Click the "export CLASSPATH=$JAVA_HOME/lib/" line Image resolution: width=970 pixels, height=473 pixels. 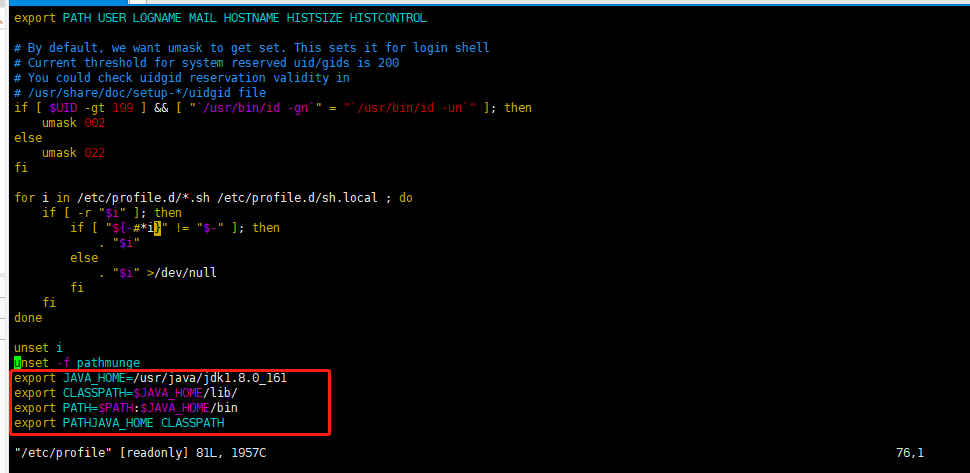coord(126,393)
